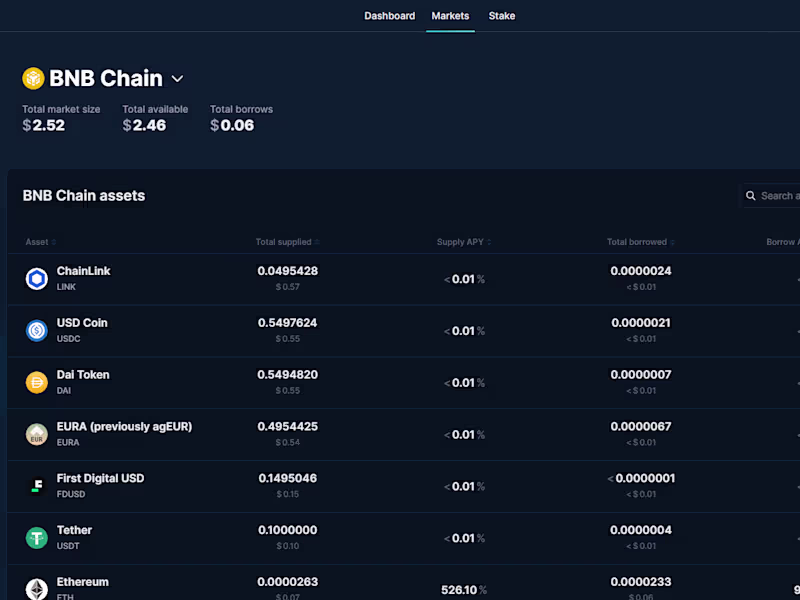The width and height of the screenshot is (800, 600).
Task: Open the BNB Chain network dropdown
Action: [178, 78]
